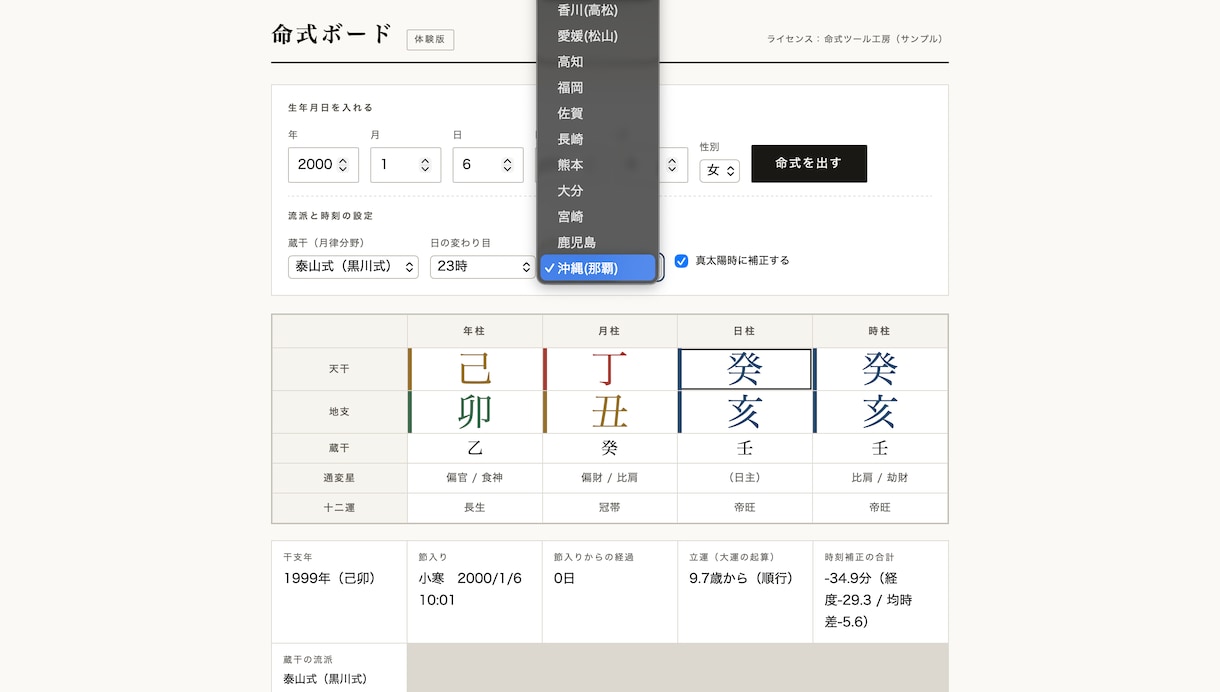The image size is (1220, 692).
Task: Click the ライセンス：命式ツール工房 text
Action: click(x=856, y=39)
